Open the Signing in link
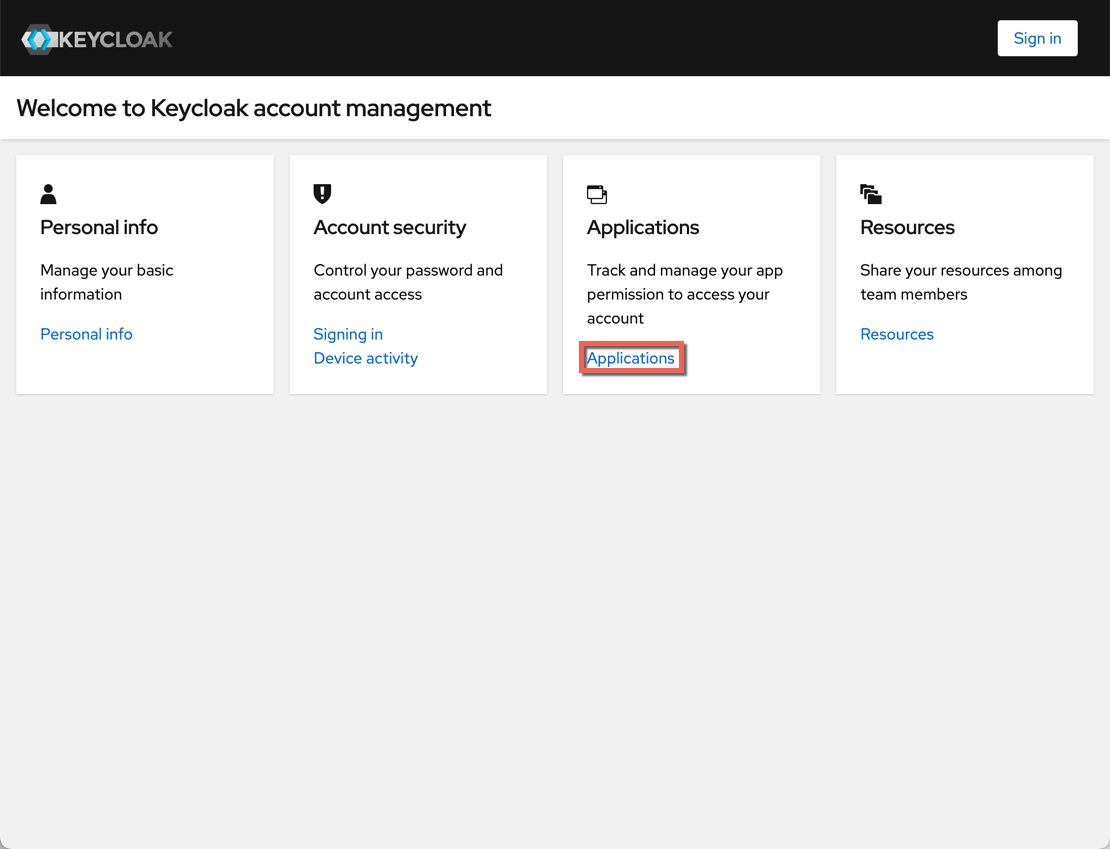 (348, 334)
